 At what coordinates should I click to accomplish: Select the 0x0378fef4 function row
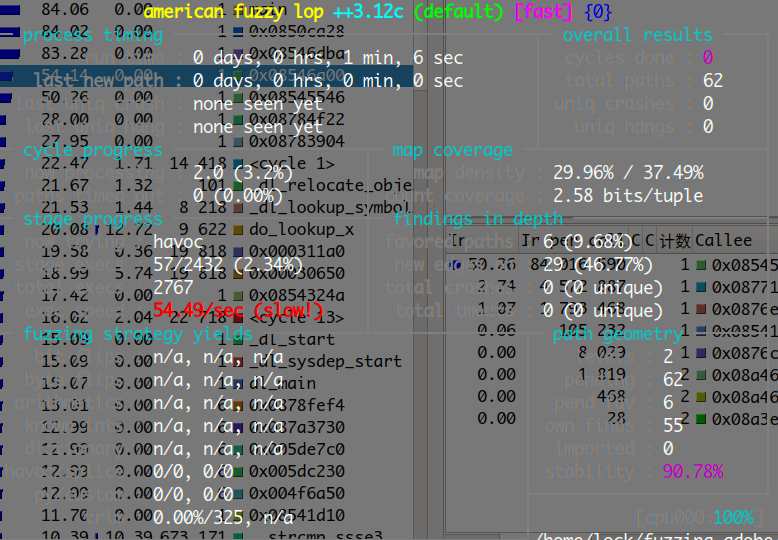pos(206,405)
